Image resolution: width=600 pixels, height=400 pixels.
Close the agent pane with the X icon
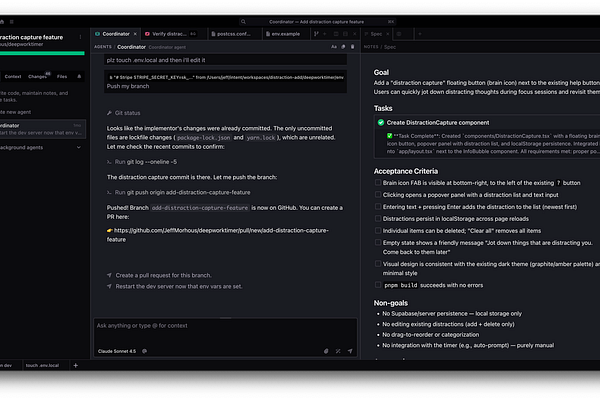click(355, 34)
